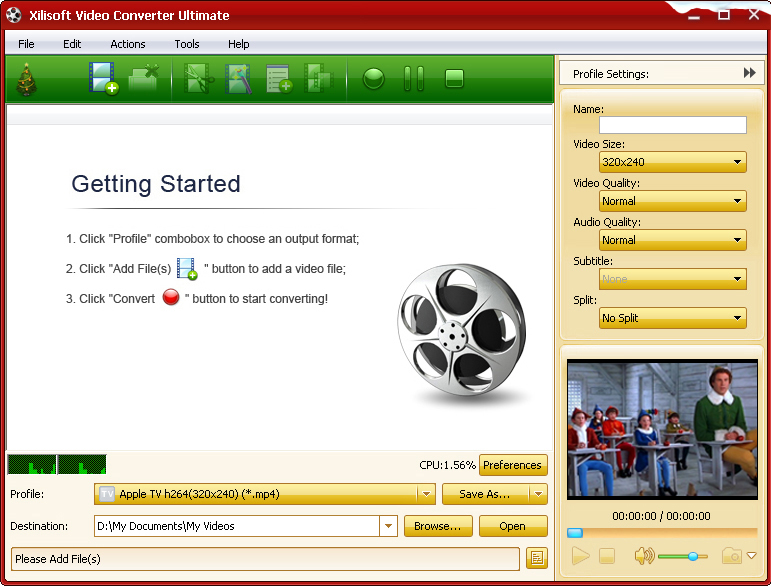Start converting with the green Convert button
The height and width of the screenshot is (586, 771).
(x=374, y=79)
